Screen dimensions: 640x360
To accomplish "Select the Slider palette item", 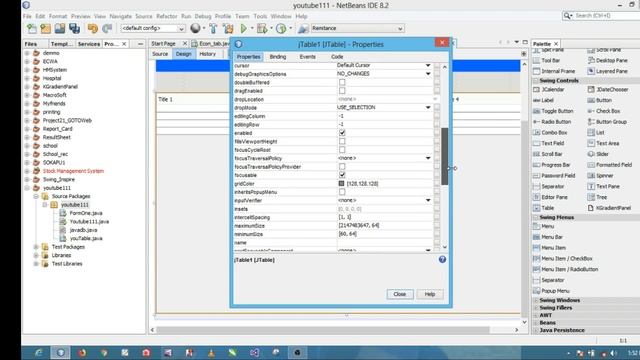I will 598,154.
